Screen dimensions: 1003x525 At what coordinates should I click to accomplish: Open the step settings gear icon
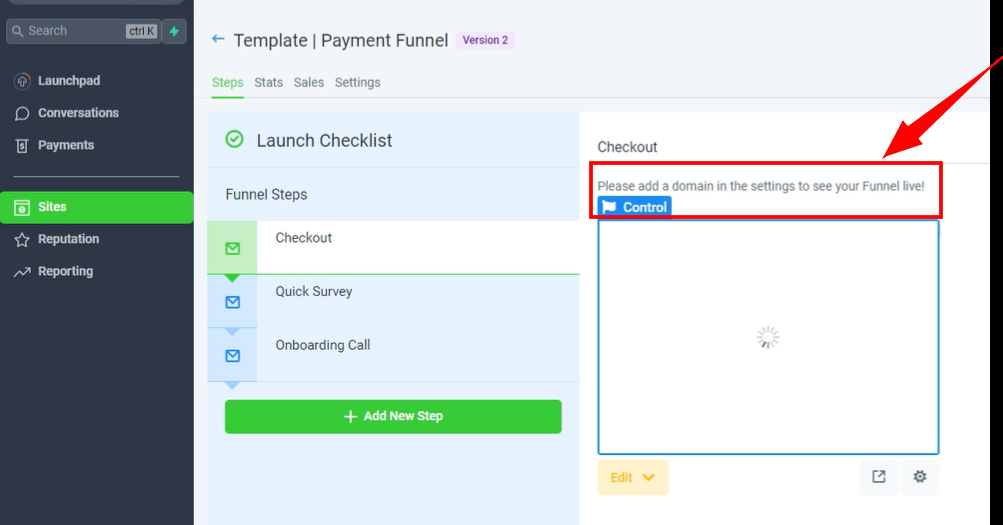pos(920,477)
